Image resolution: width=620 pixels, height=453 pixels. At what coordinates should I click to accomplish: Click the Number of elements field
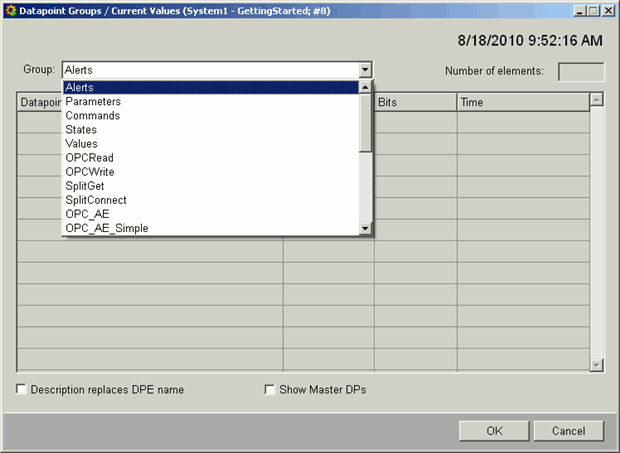click(x=580, y=71)
